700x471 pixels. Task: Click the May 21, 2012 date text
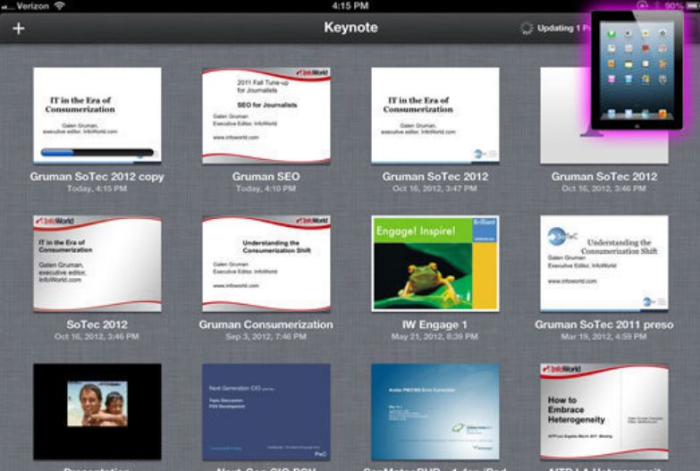click(435, 337)
